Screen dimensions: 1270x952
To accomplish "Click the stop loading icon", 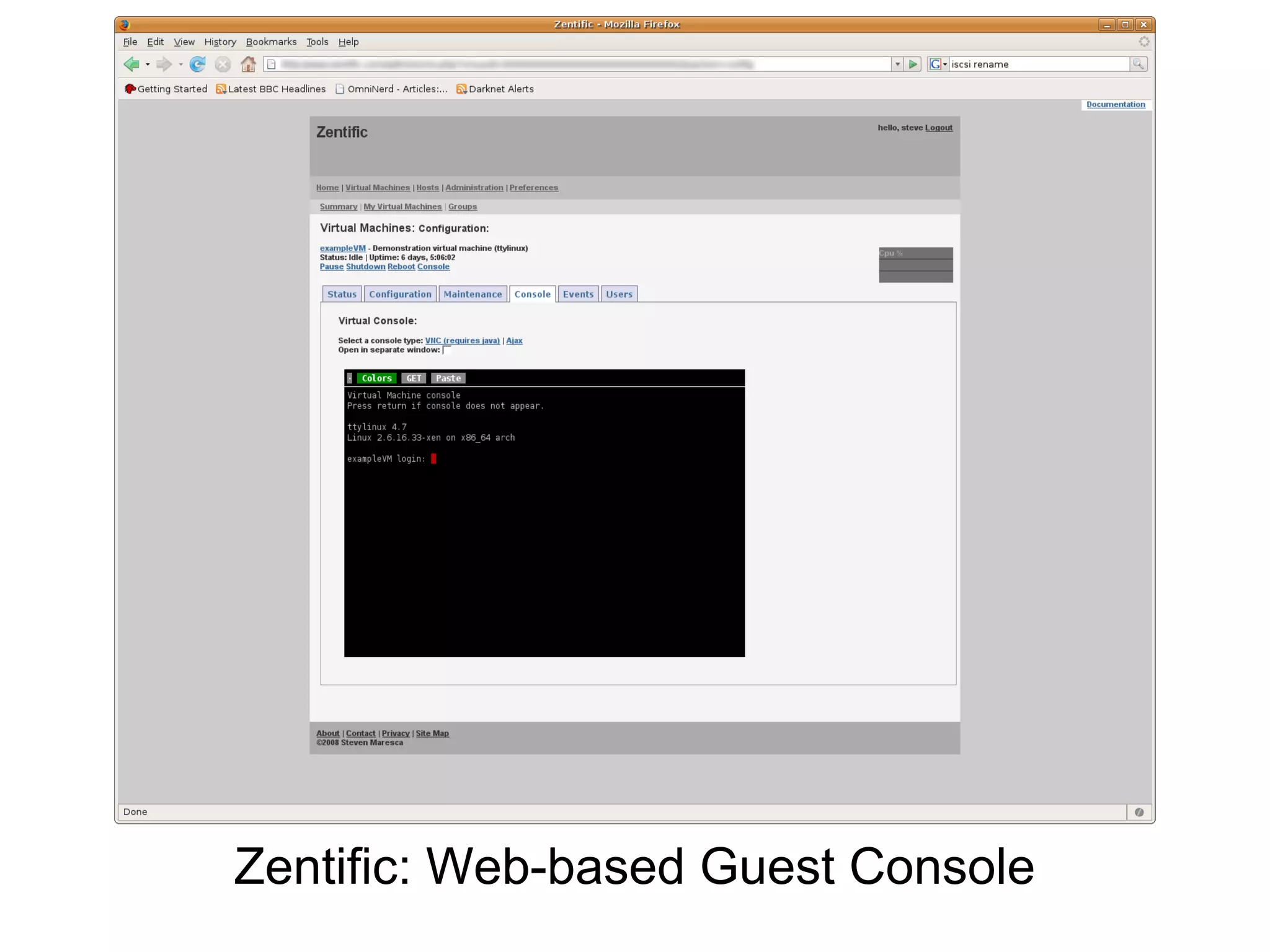I will (x=223, y=64).
